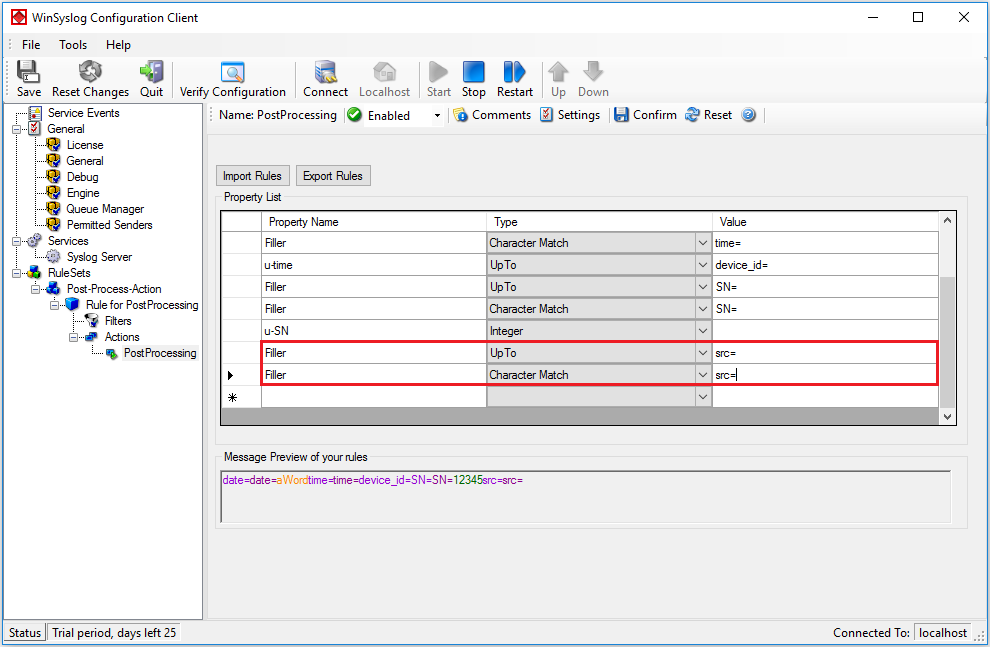This screenshot has height=647, width=990.
Task: Open the File menu
Action: 31,45
